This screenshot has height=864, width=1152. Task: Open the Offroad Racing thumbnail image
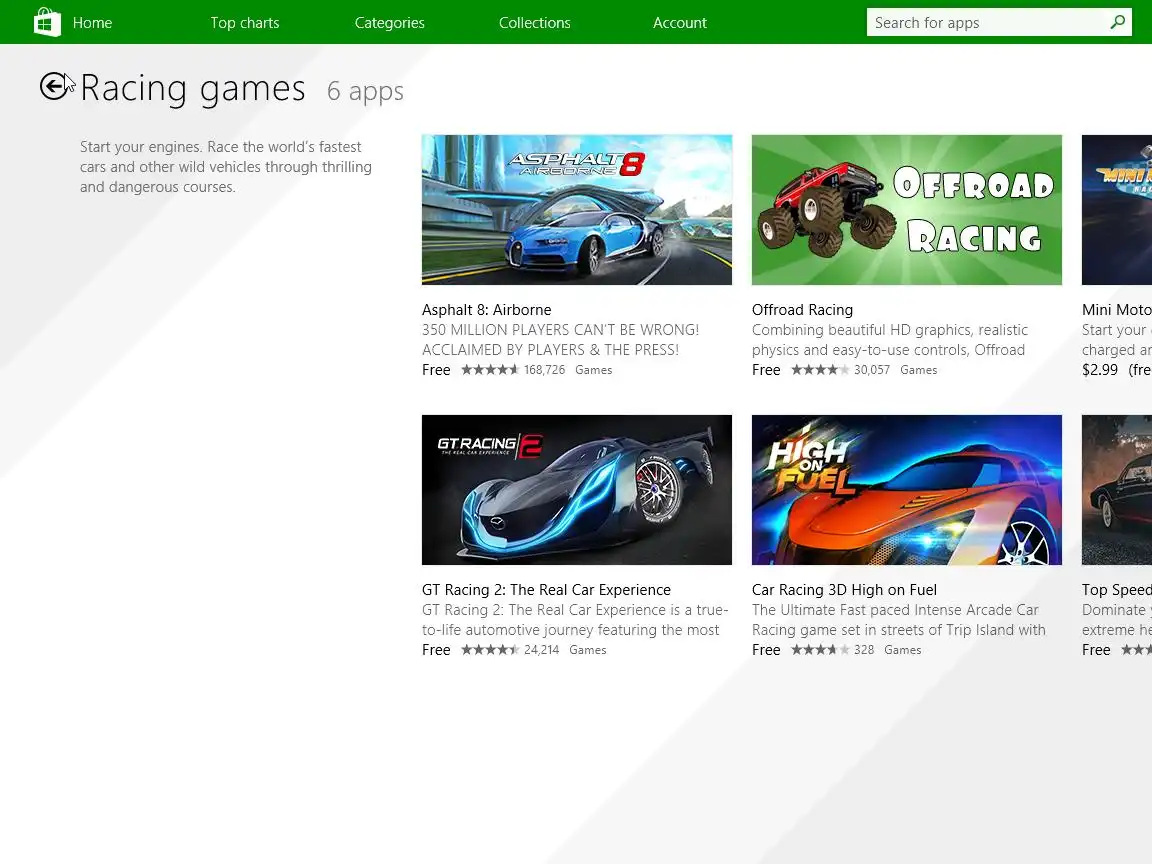pos(907,209)
